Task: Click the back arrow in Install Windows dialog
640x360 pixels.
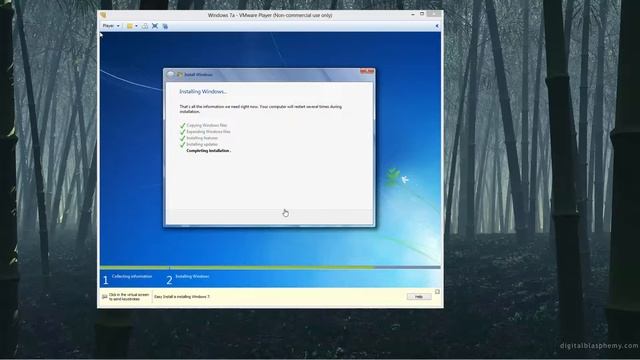Action: (171, 74)
